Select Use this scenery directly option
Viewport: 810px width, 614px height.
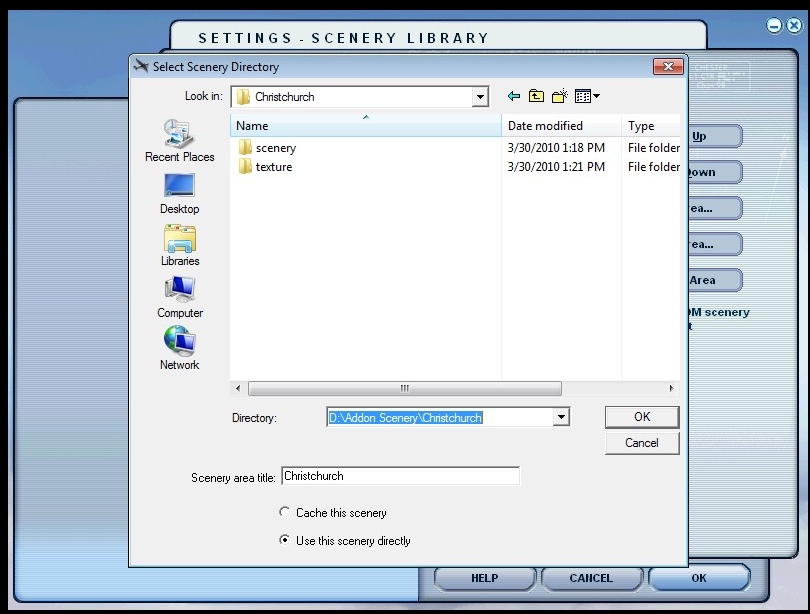[x=285, y=541]
